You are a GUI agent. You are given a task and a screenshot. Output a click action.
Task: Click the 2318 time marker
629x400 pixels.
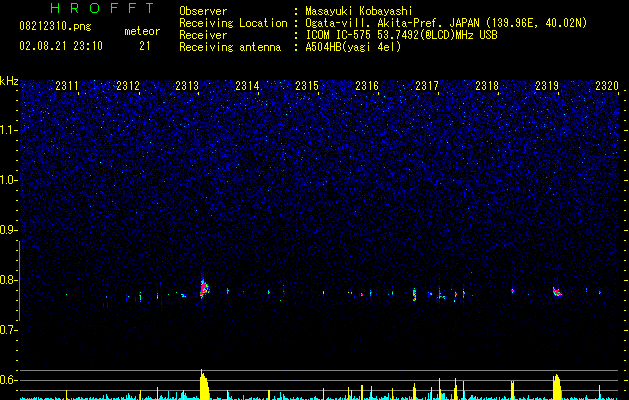tap(487, 86)
